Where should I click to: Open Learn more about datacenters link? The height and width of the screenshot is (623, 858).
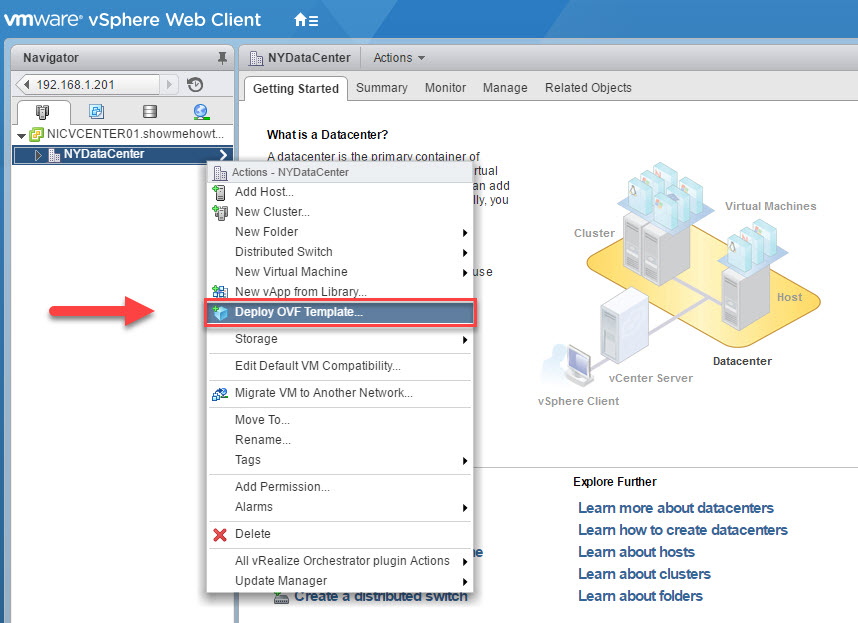pyautogui.click(x=676, y=508)
